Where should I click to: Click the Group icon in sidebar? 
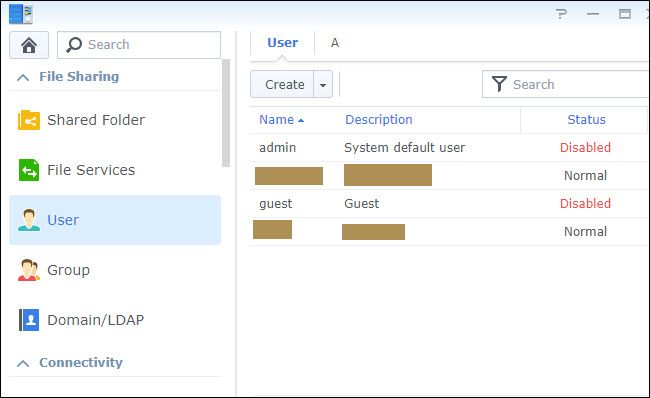click(29, 270)
